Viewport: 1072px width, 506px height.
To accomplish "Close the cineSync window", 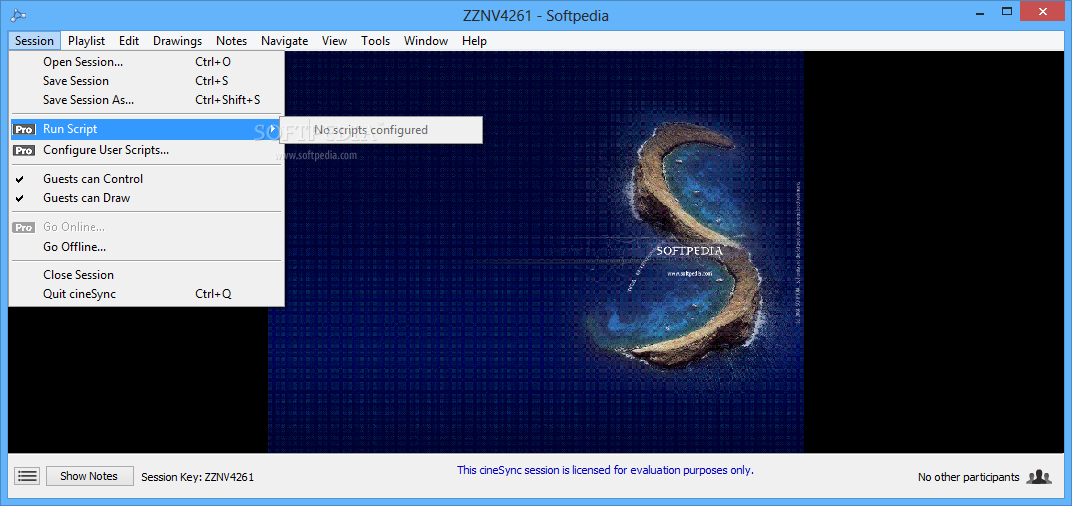I will coord(1042,12).
